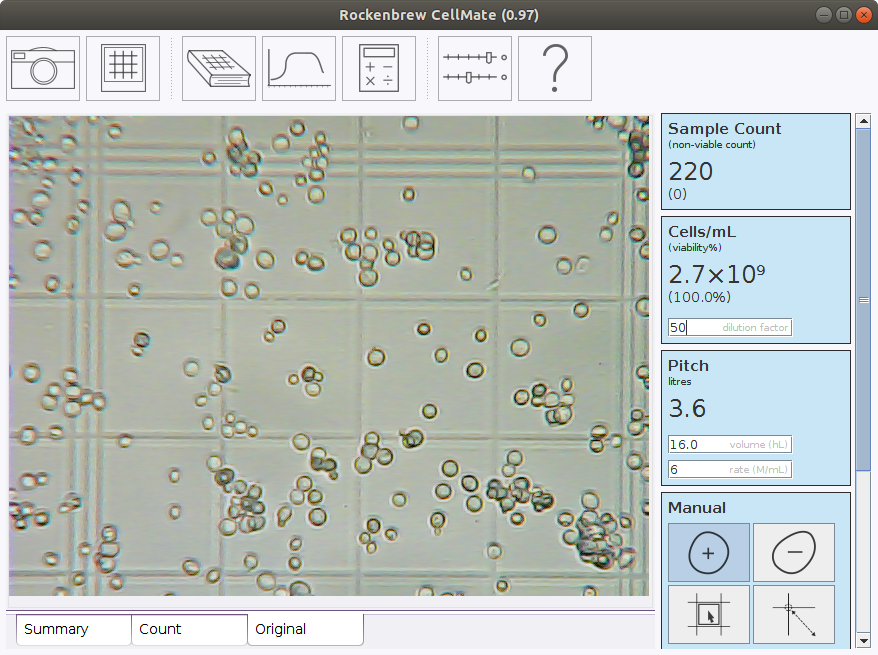Open the calculator tool
The height and width of the screenshot is (655, 878).
[379, 68]
